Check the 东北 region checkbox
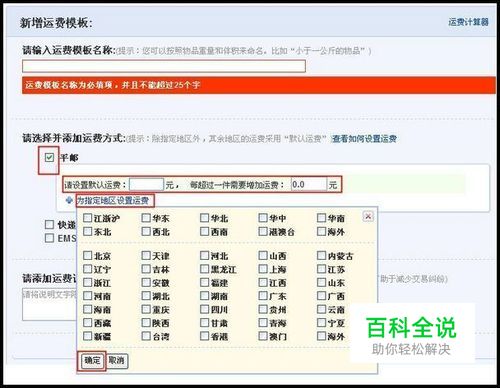This screenshot has height=388, width=500. (x=87, y=231)
